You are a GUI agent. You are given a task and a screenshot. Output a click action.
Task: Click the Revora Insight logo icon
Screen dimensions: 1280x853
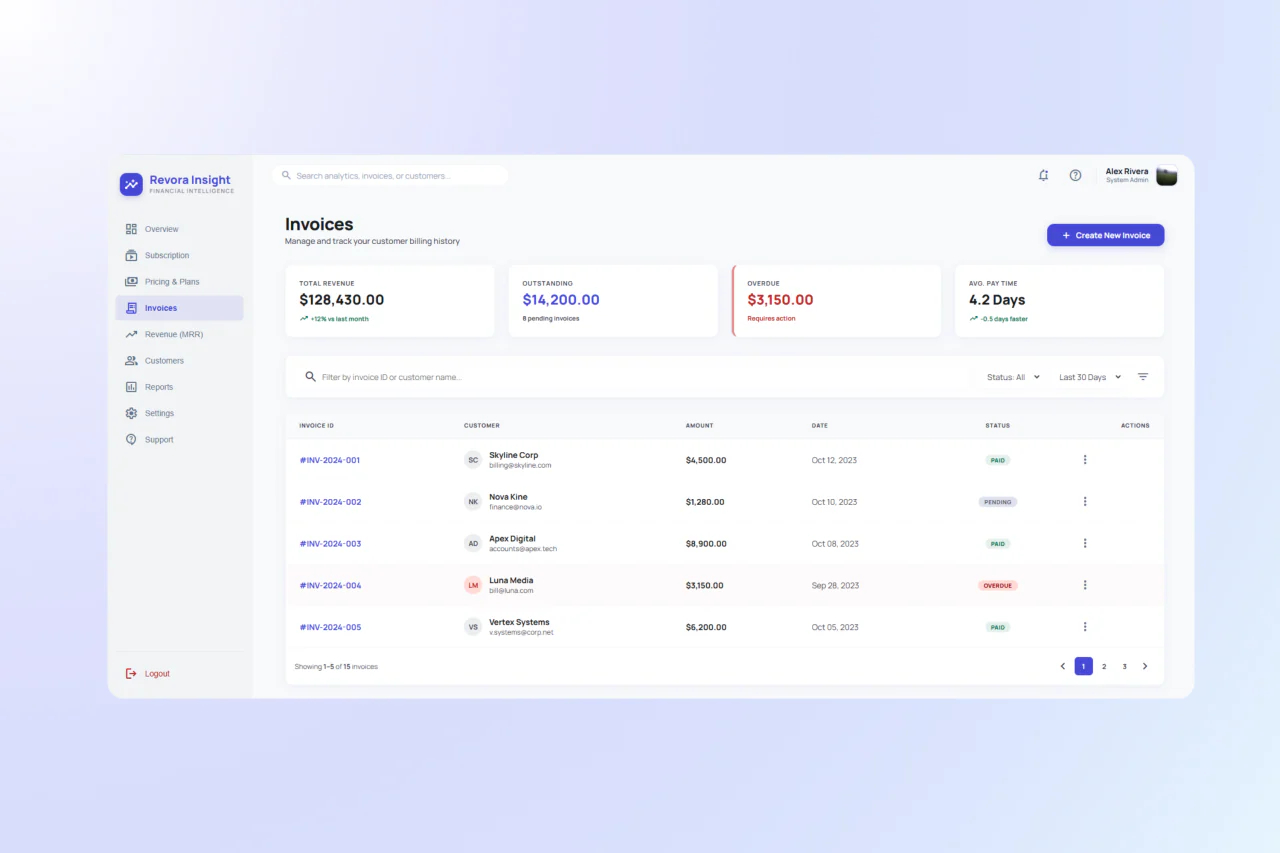pyautogui.click(x=131, y=184)
